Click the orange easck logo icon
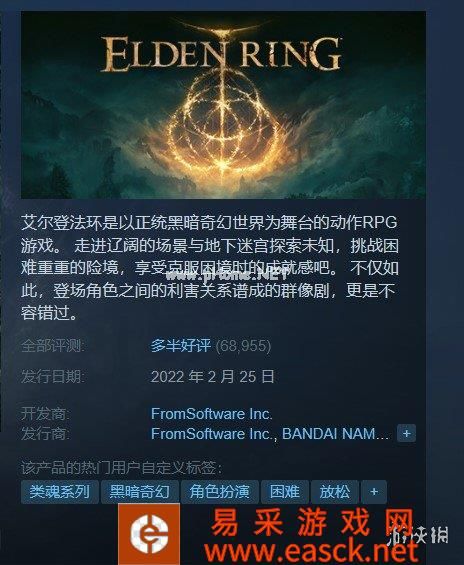Screen dimensions: 464x565 point(149,534)
